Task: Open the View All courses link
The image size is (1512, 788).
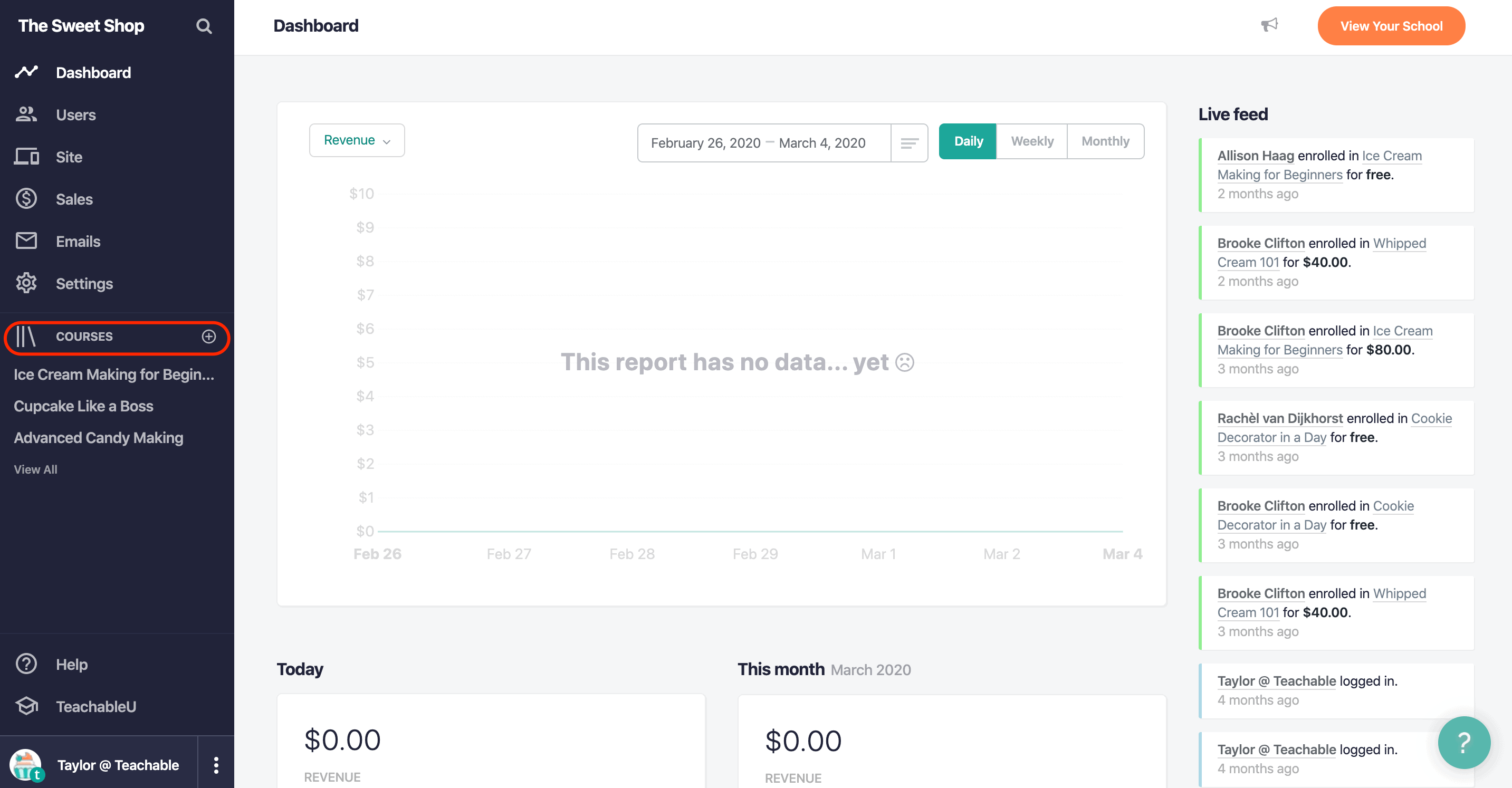Action: [x=35, y=469]
